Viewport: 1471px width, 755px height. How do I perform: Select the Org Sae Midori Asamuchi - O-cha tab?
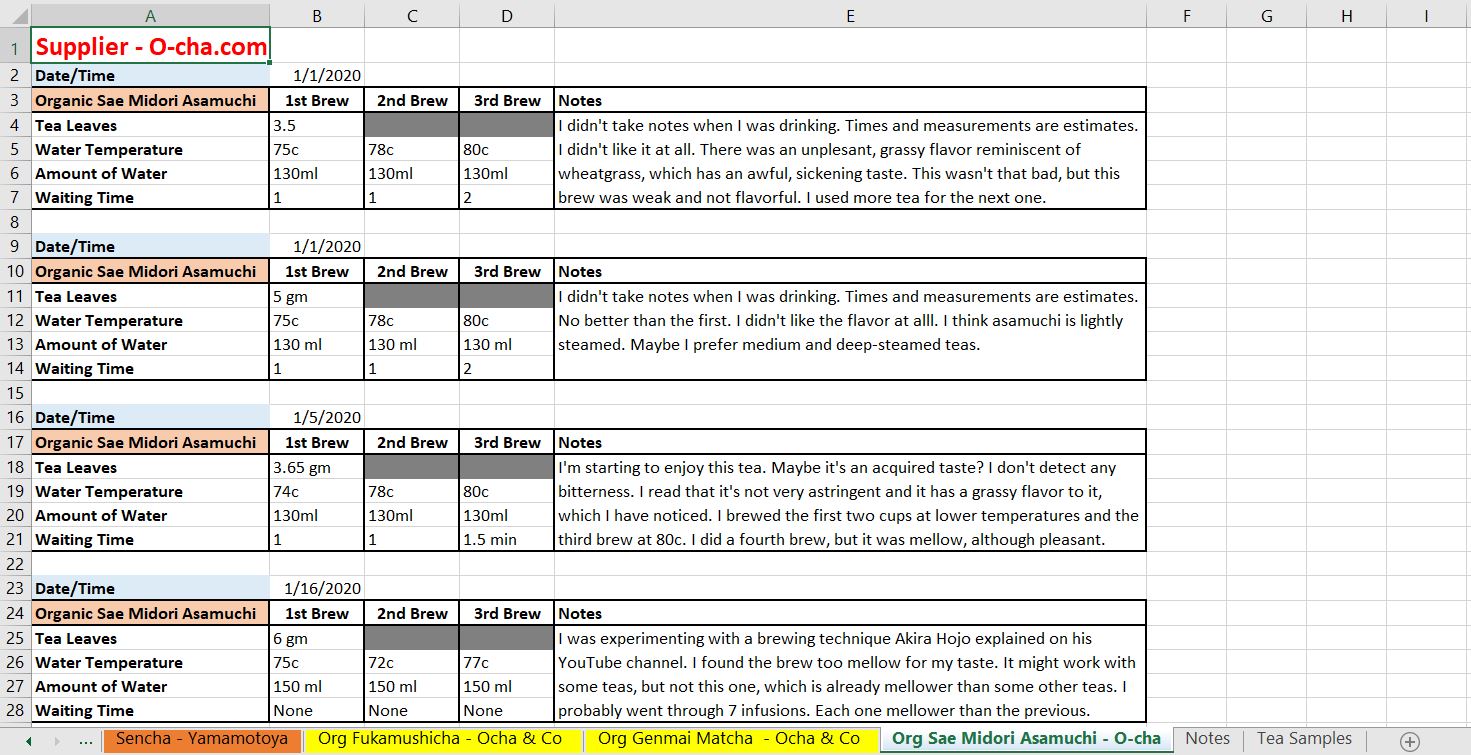(x=1026, y=739)
